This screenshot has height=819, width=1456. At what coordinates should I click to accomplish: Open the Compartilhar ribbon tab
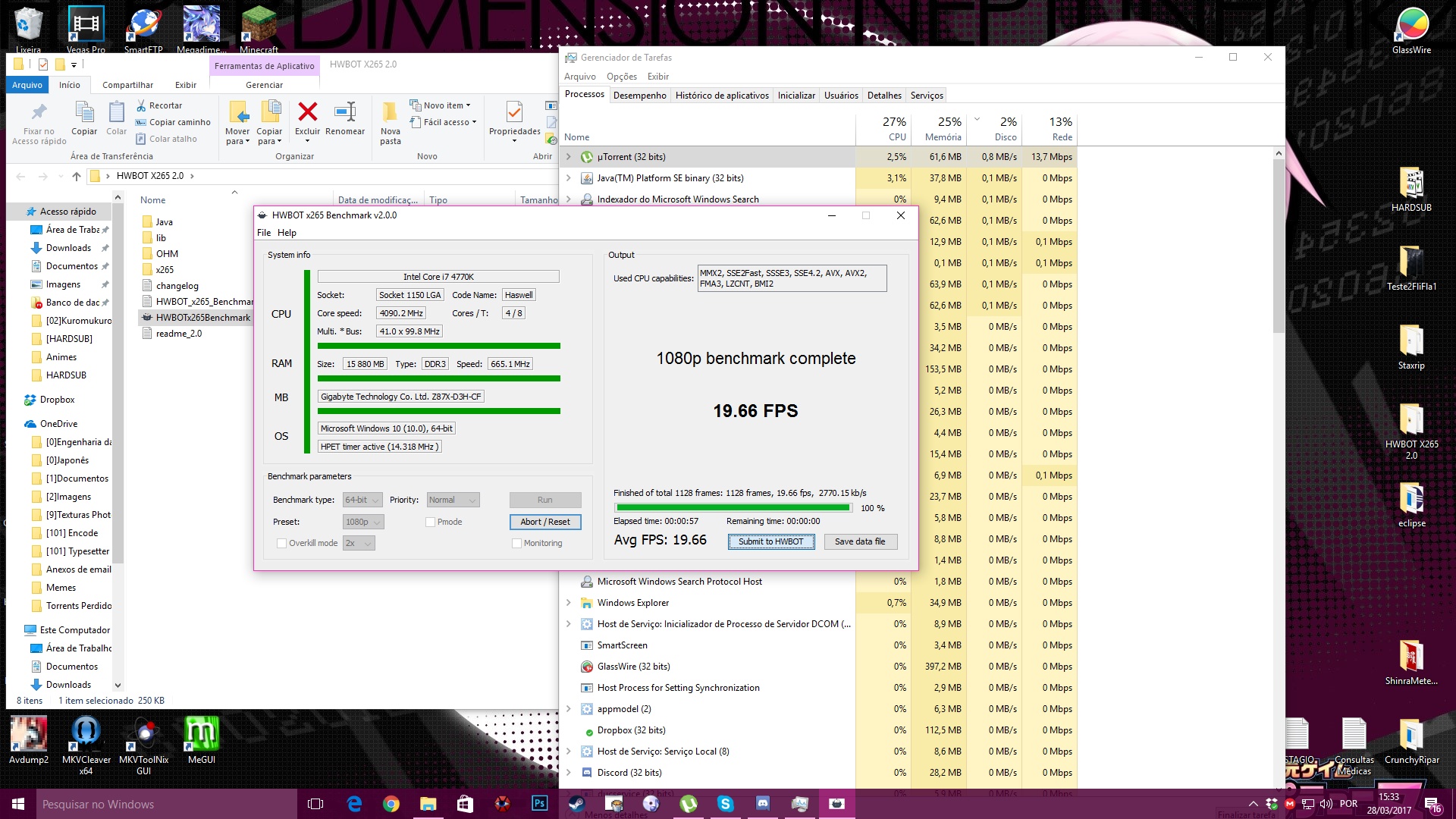(x=127, y=85)
